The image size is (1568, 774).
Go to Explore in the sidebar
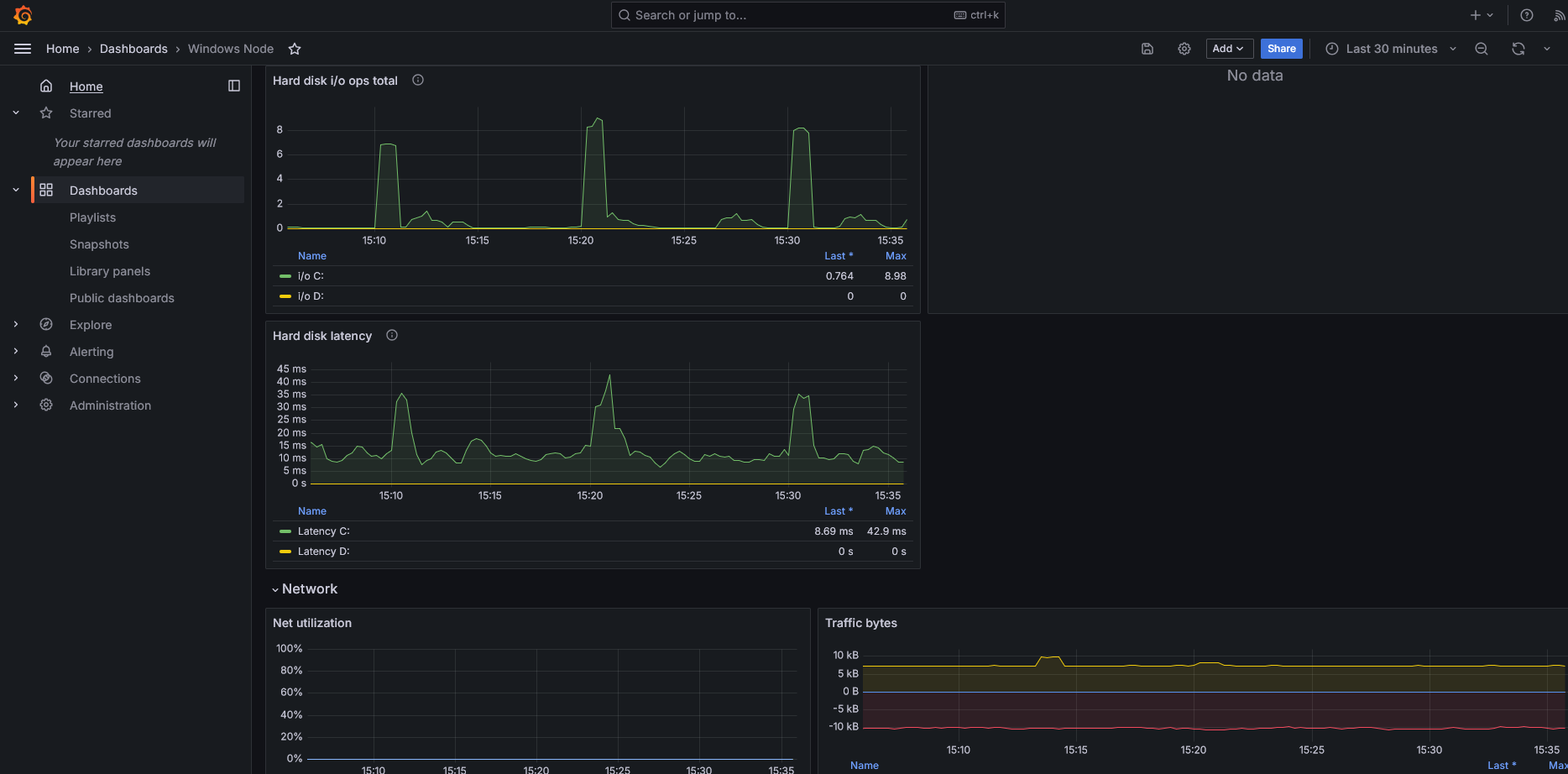91,324
